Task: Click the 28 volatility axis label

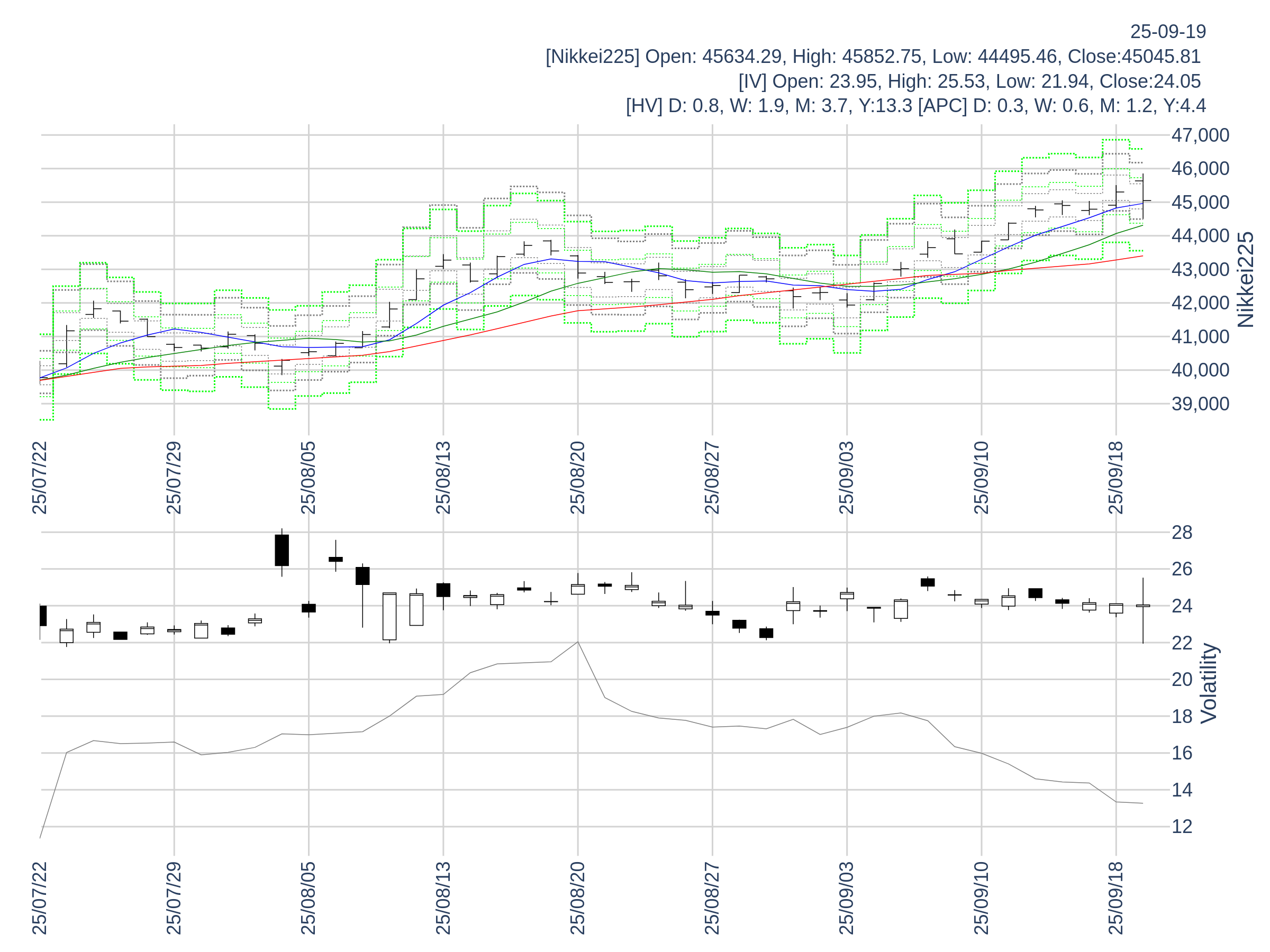Action: [1182, 532]
